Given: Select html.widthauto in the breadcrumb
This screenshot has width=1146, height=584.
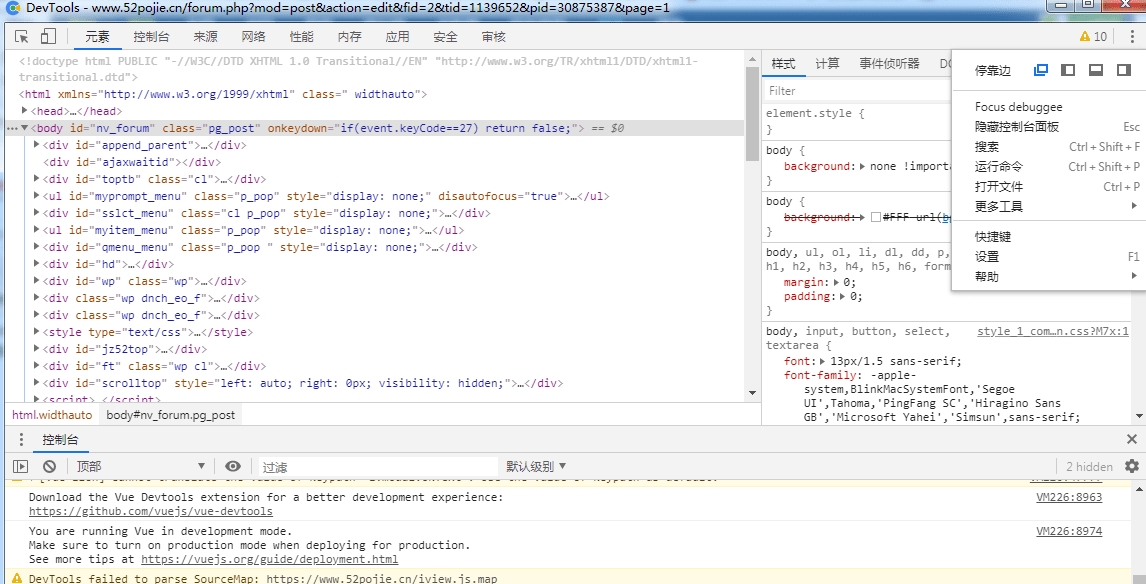Looking at the screenshot, I should 52,415.
